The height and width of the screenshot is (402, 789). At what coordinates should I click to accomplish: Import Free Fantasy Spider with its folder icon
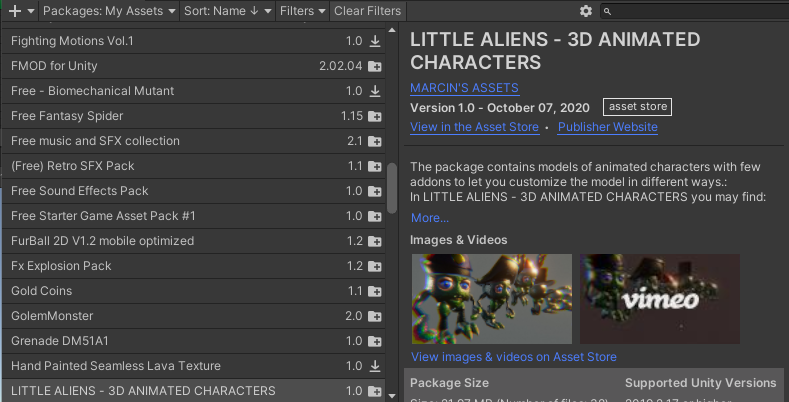tap(374, 116)
